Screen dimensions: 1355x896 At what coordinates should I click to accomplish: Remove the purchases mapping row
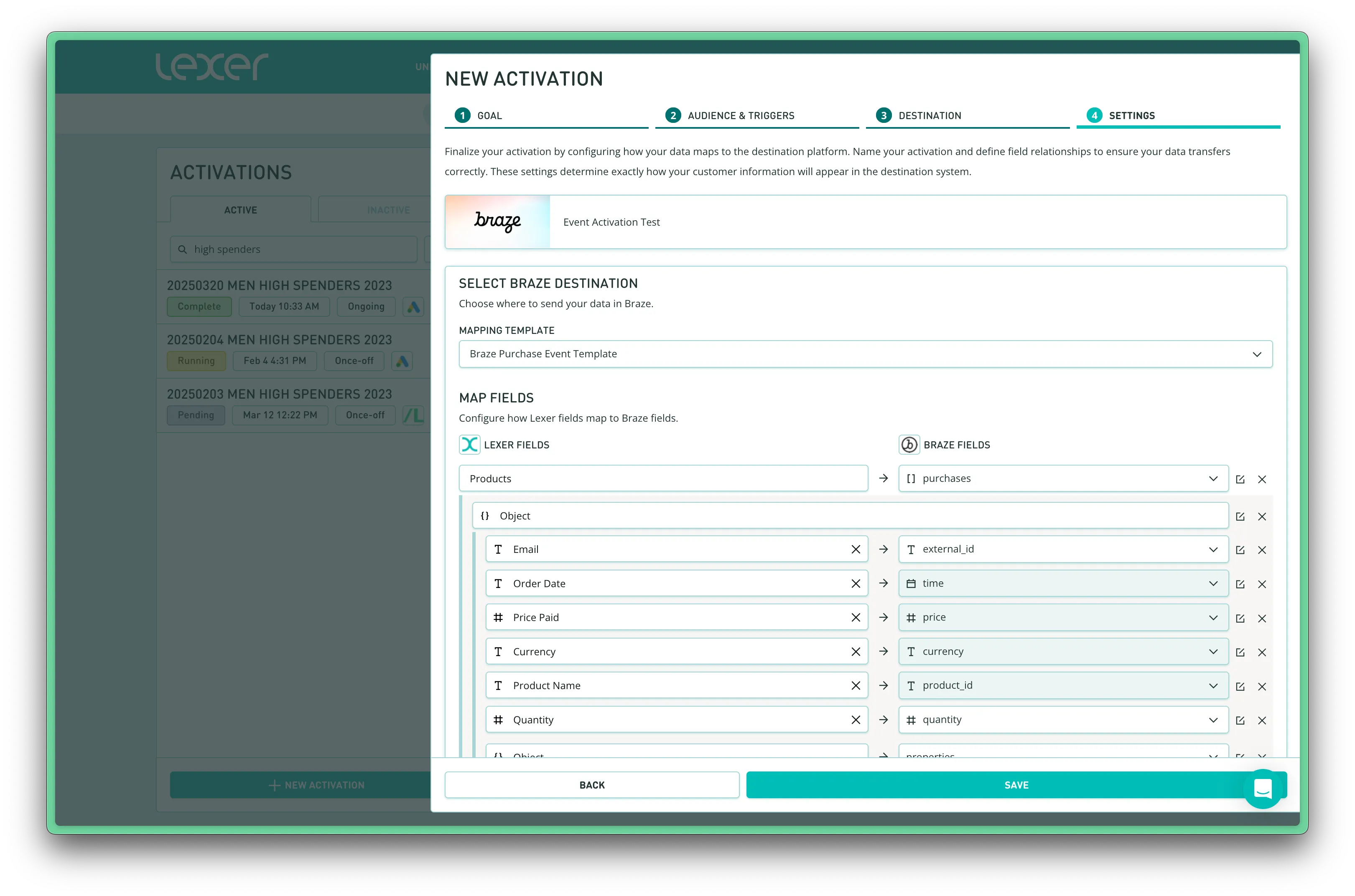pyautogui.click(x=1262, y=479)
